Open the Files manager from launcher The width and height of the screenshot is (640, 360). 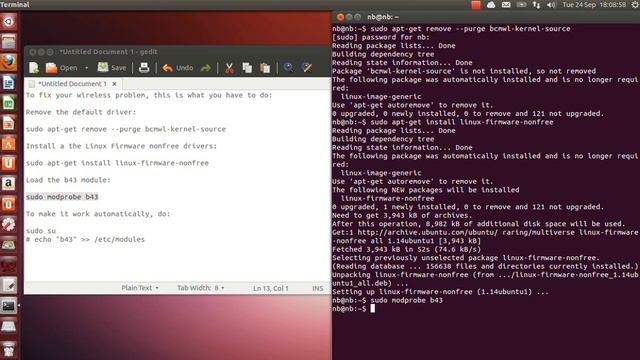click(x=9, y=42)
